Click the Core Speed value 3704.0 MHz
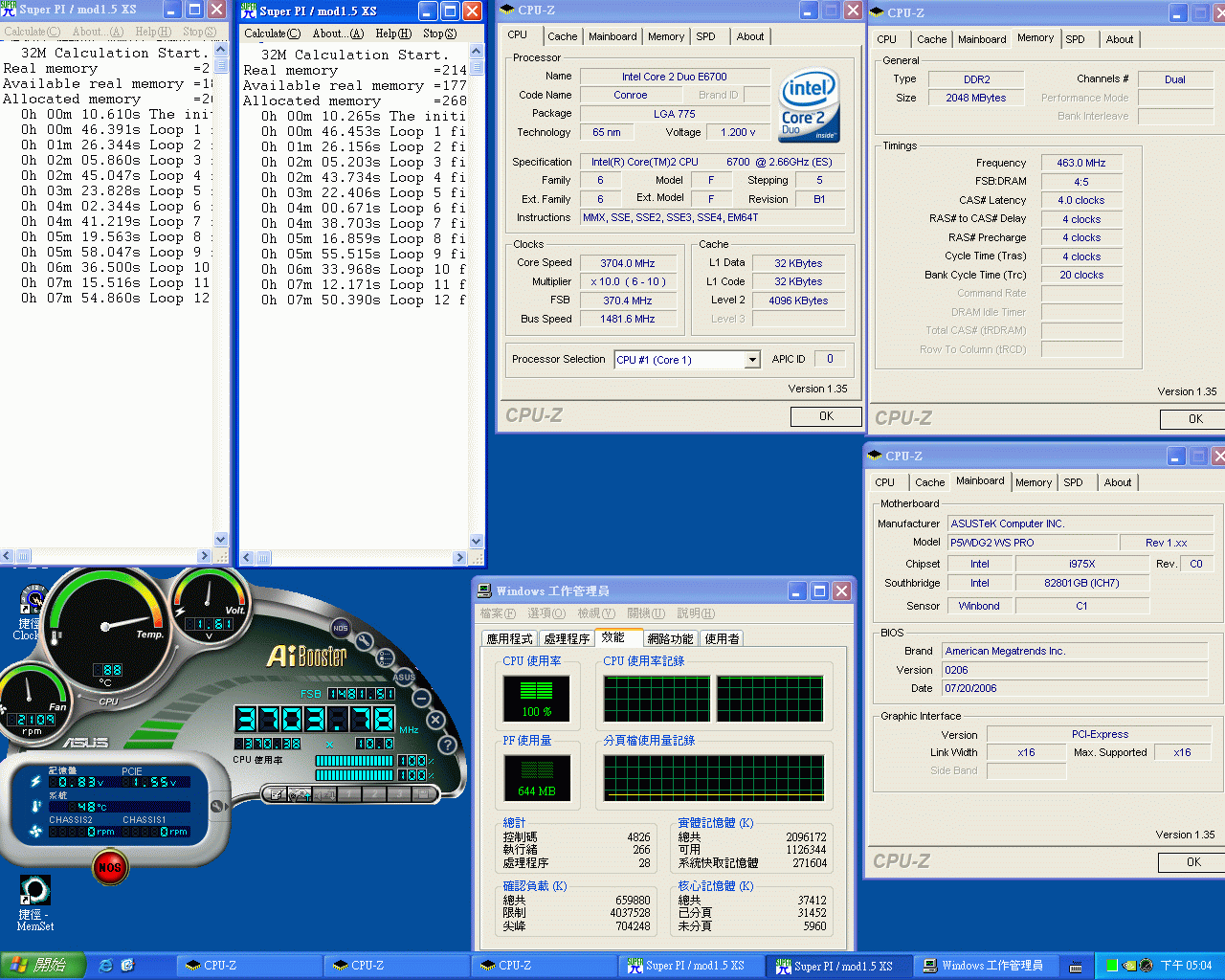Viewport: 1225px width, 980px height. (x=628, y=263)
